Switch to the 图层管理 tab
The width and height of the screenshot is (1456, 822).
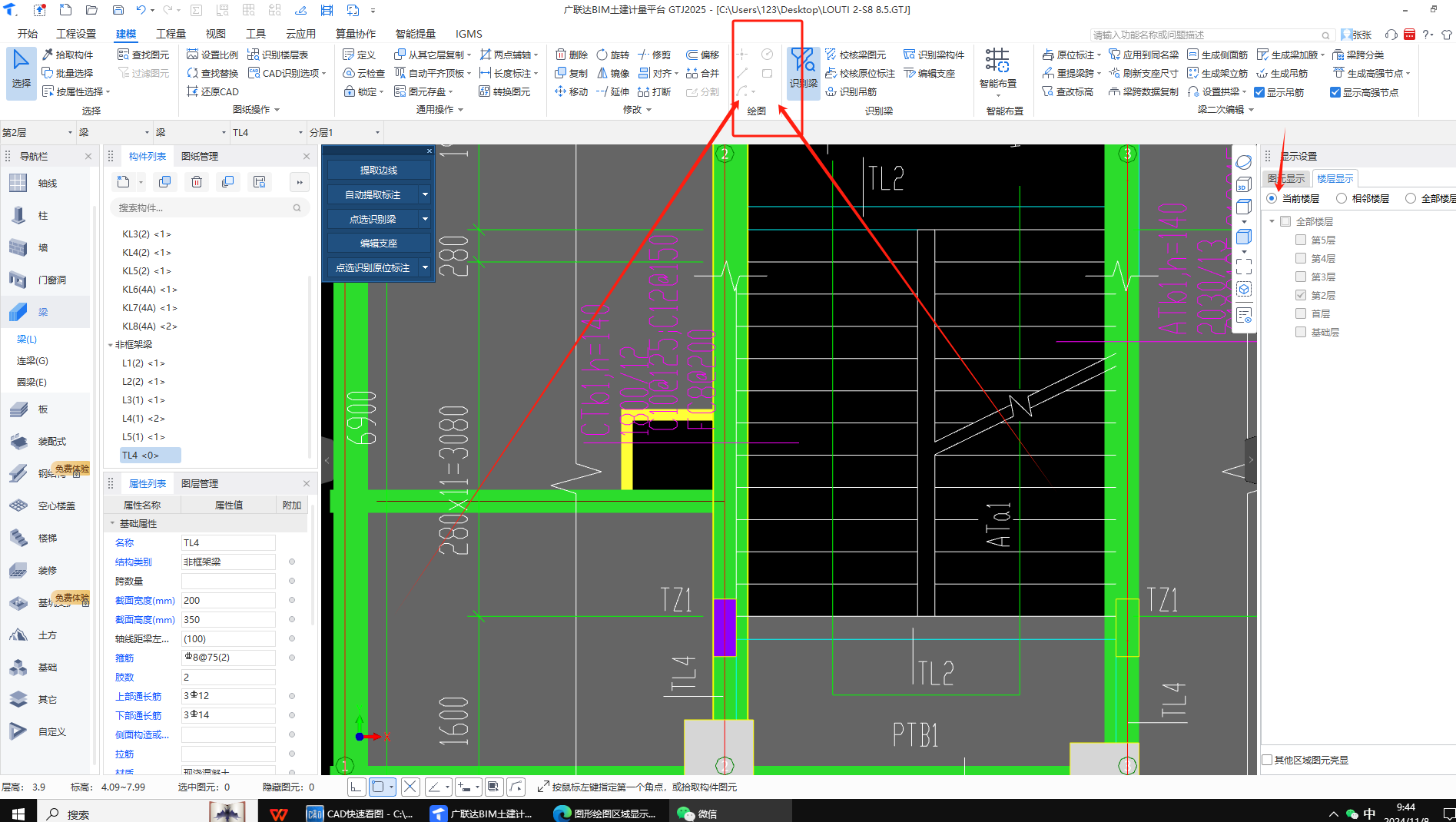200,483
